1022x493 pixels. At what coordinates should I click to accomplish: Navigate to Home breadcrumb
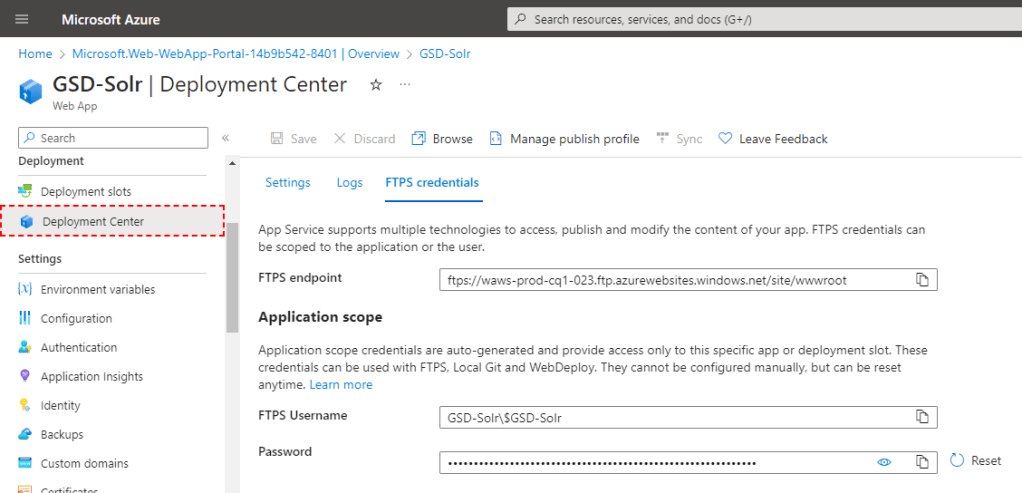pos(35,54)
